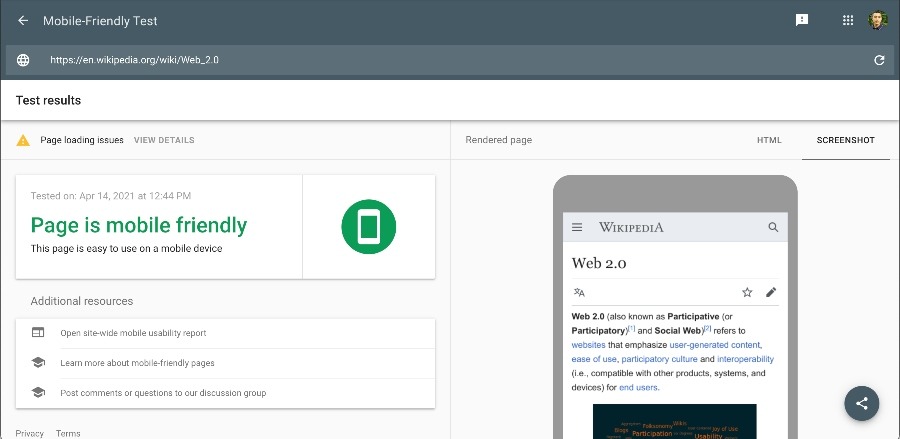
Task: Click the graduation cap beside Post comments
Action: [x=38, y=393]
